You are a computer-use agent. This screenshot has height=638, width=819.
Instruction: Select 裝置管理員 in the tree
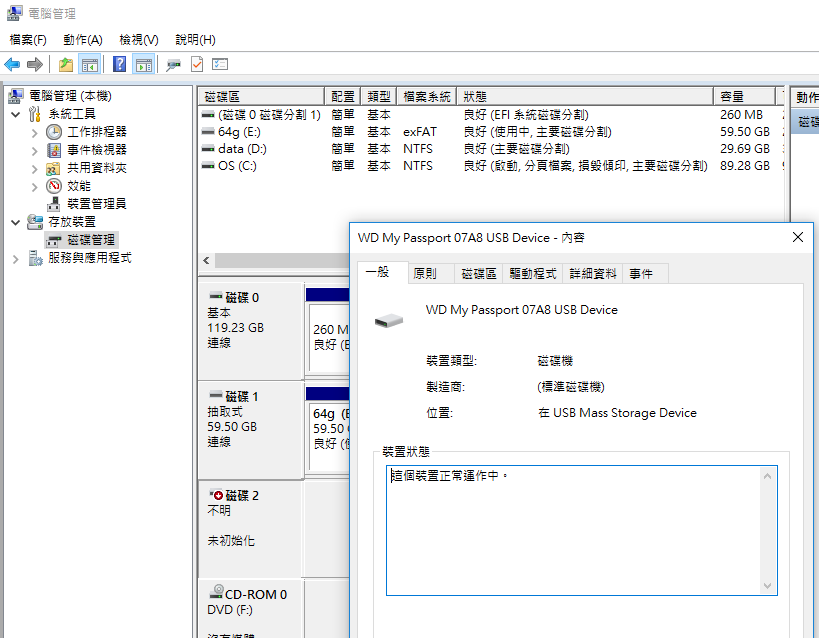click(x=97, y=204)
